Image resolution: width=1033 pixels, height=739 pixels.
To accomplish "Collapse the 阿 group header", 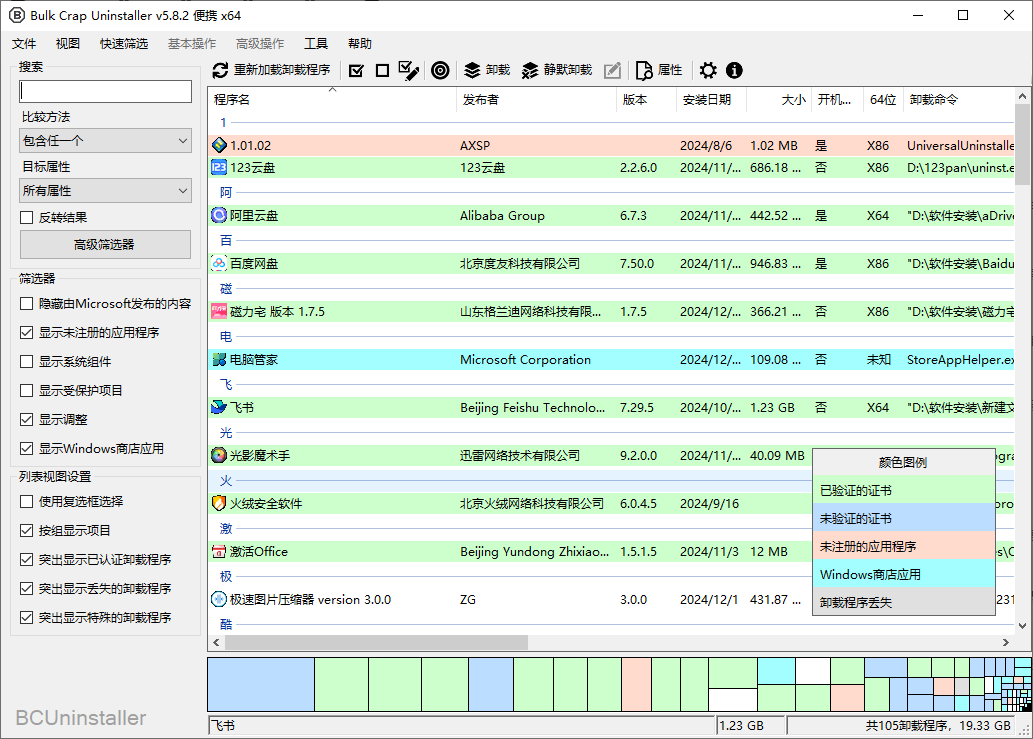I will tap(226, 192).
